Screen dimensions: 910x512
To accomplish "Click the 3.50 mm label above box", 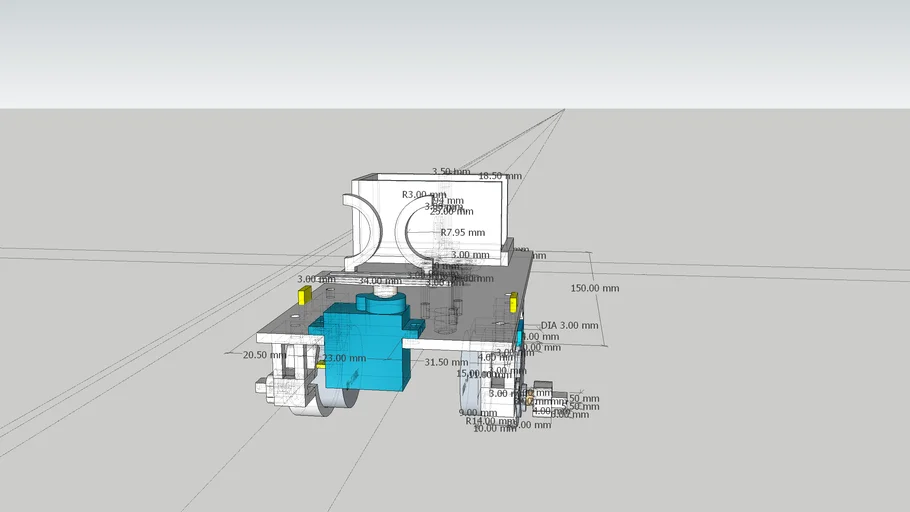I will tap(451, 172).
